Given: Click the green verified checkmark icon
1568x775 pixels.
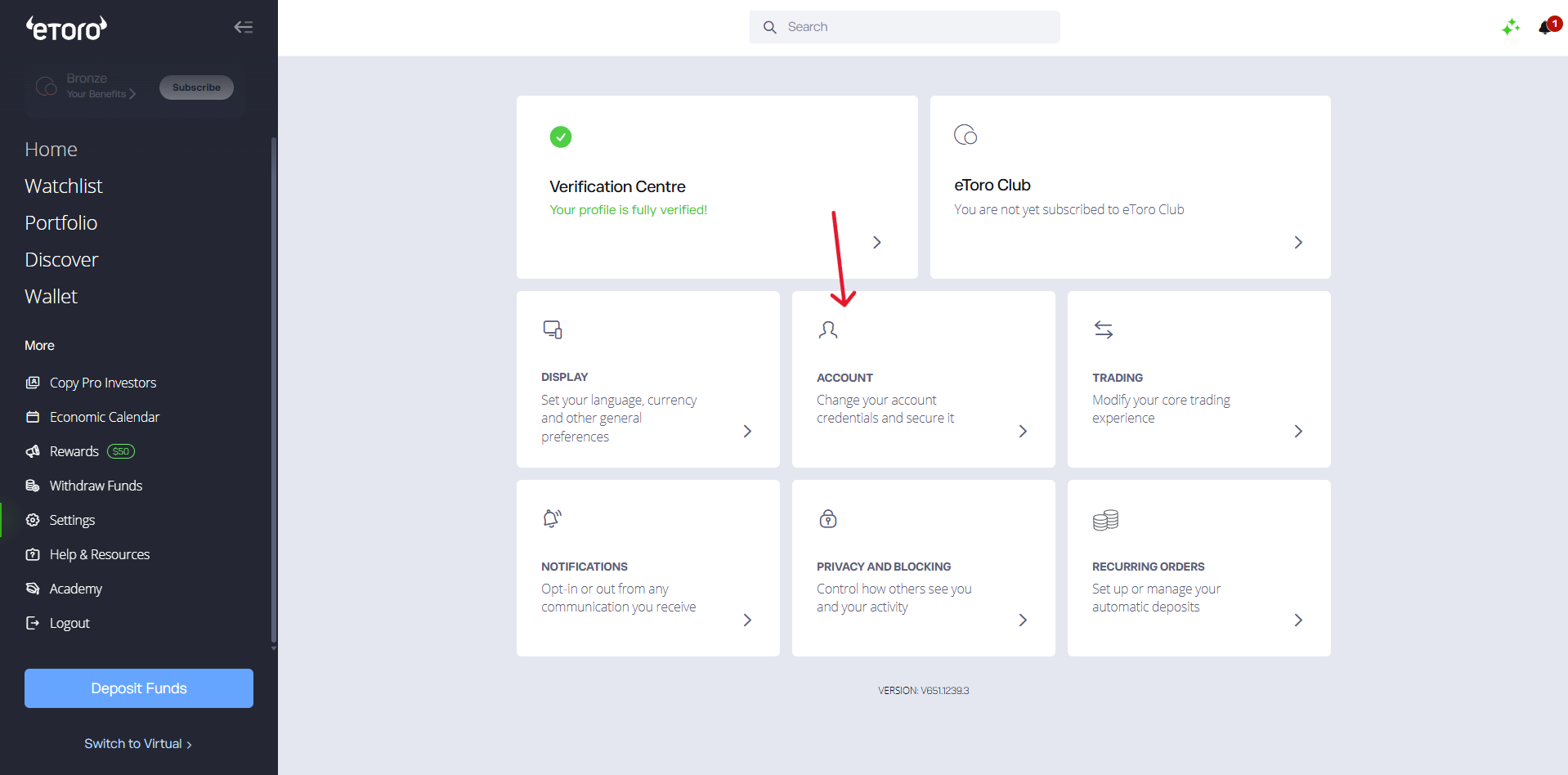Looking at the screenshot, I should [561, 137].
